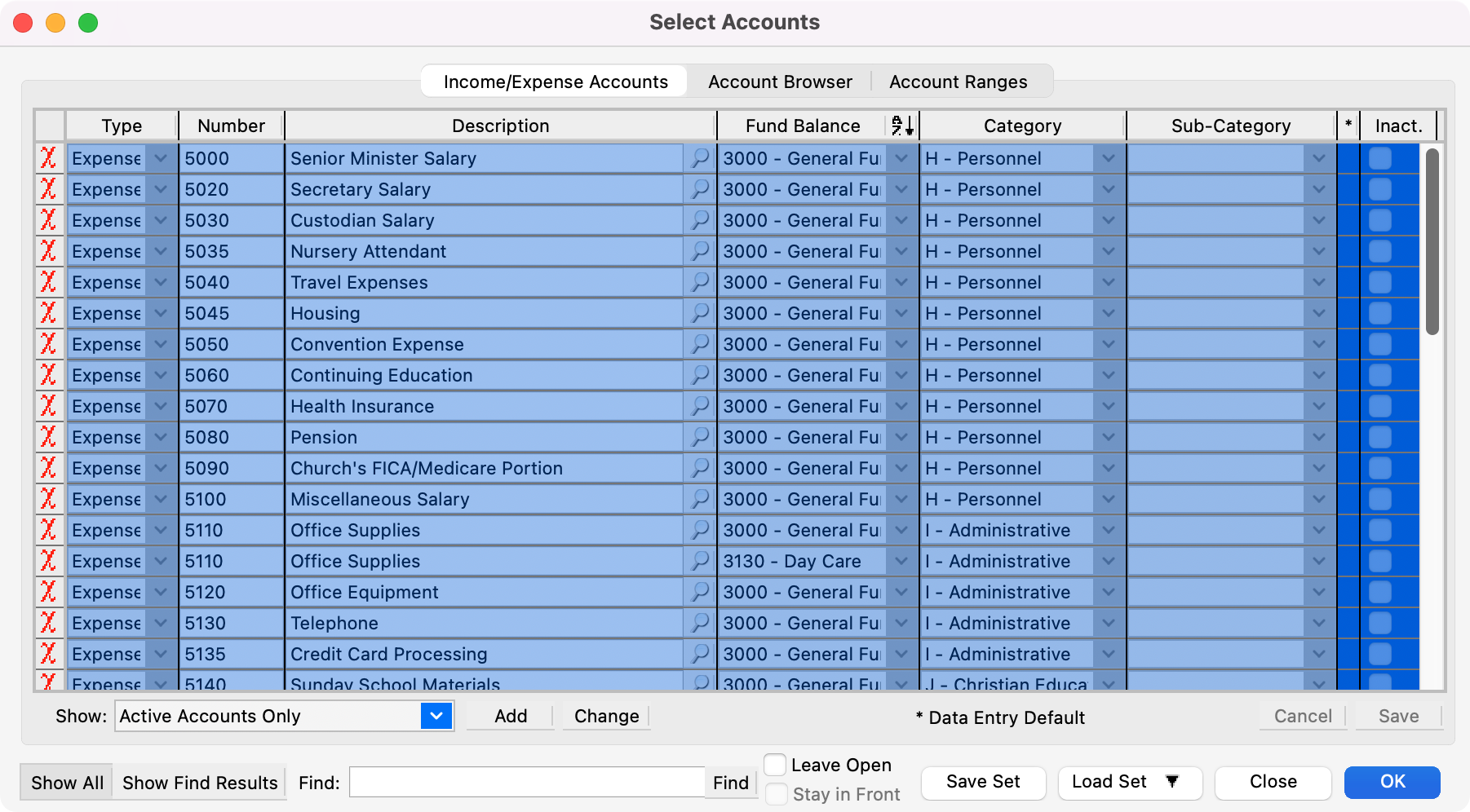Open the Fund Balance dropdown on the Day Care row
The width and height of the screenshot is (1470, 812).
[x=901, y=561]
